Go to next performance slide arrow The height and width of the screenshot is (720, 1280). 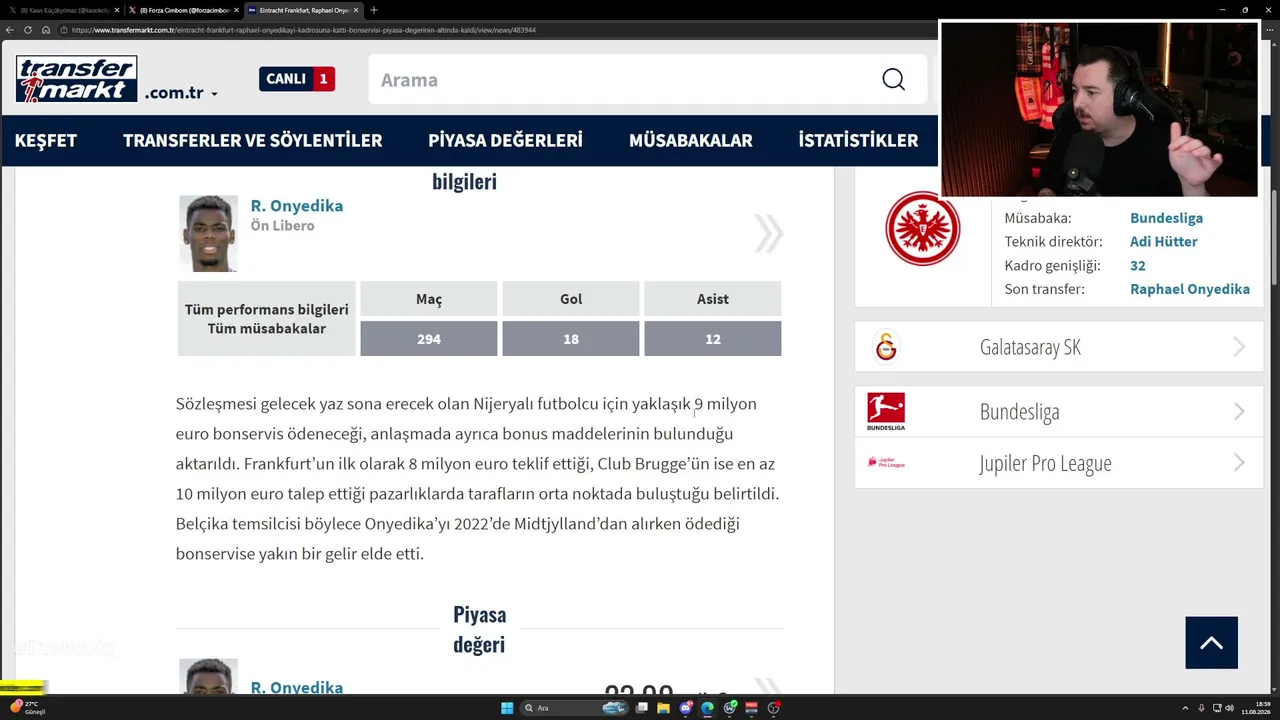pos(768,233)
